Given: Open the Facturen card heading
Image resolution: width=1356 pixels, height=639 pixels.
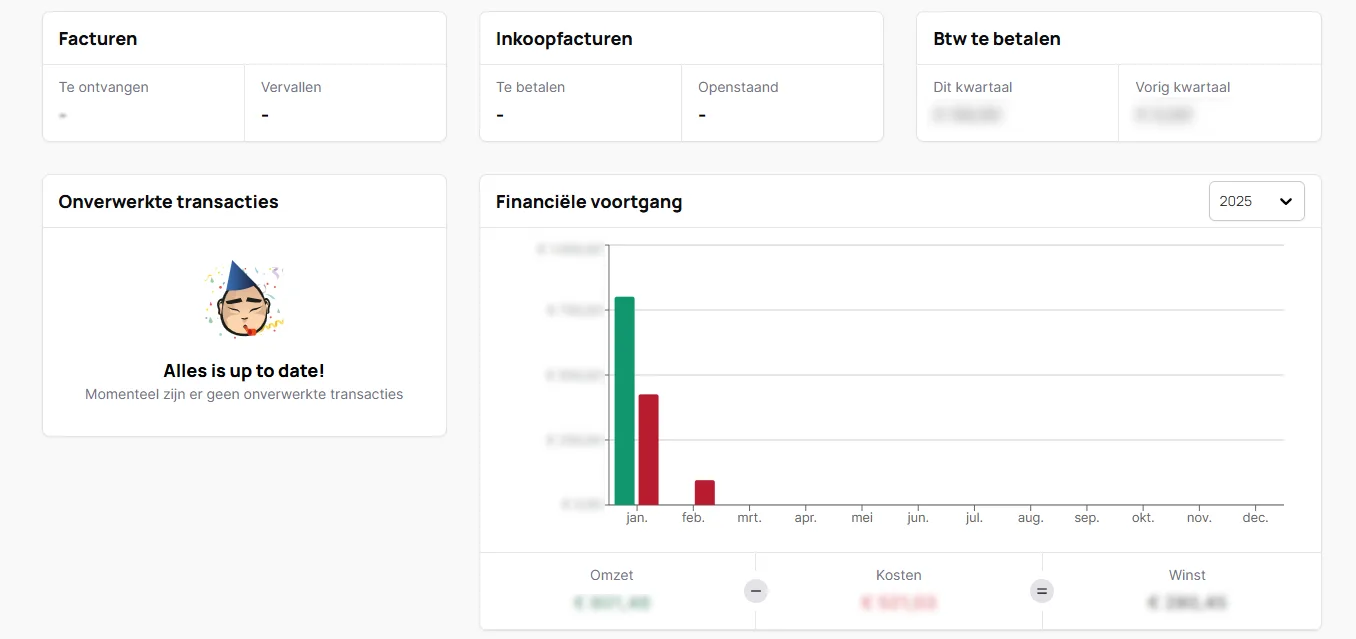Looking at the screenshot, I should [98, 39].
